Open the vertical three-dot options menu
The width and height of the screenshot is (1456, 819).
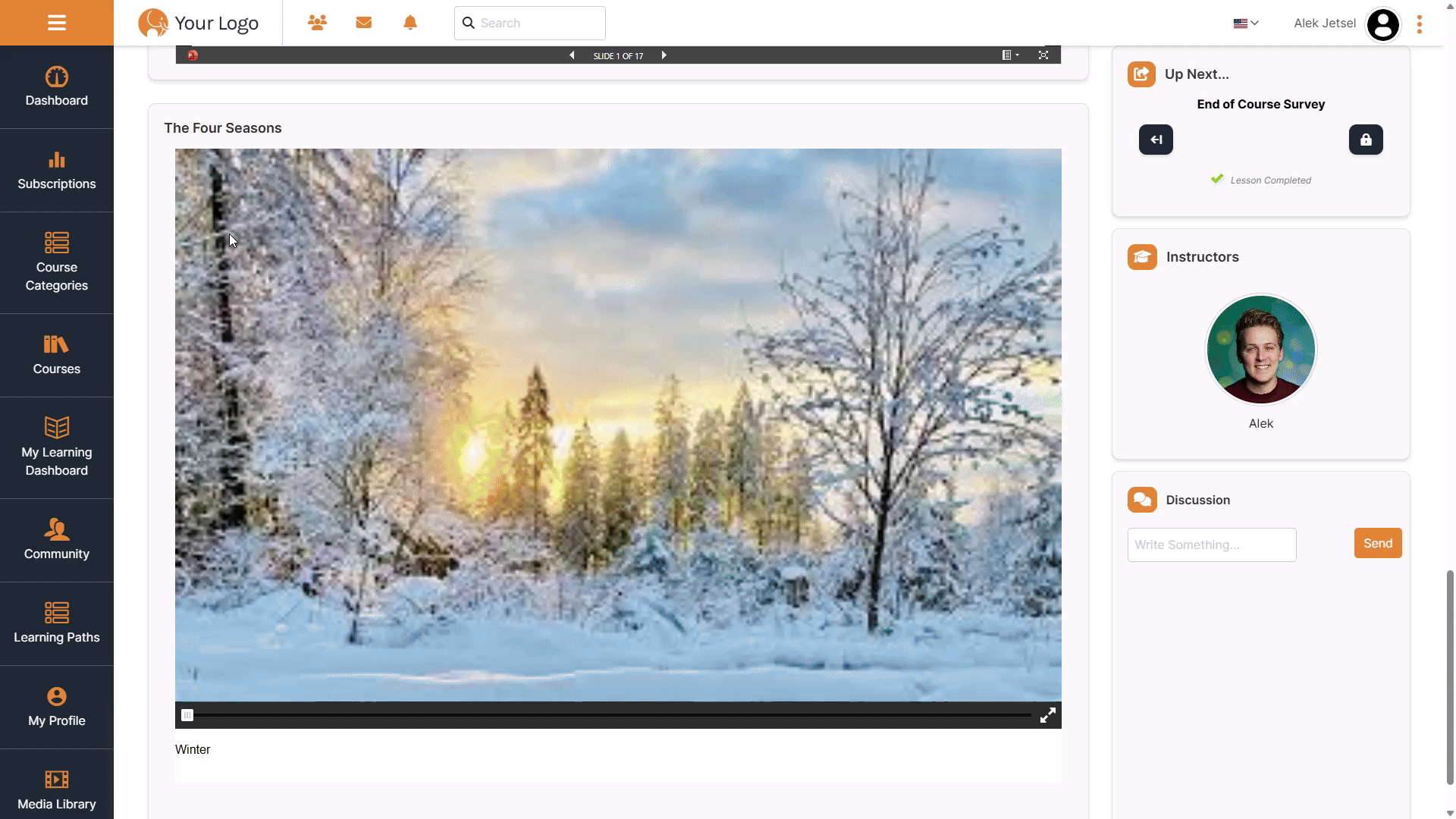click(x=1420, y=24)
